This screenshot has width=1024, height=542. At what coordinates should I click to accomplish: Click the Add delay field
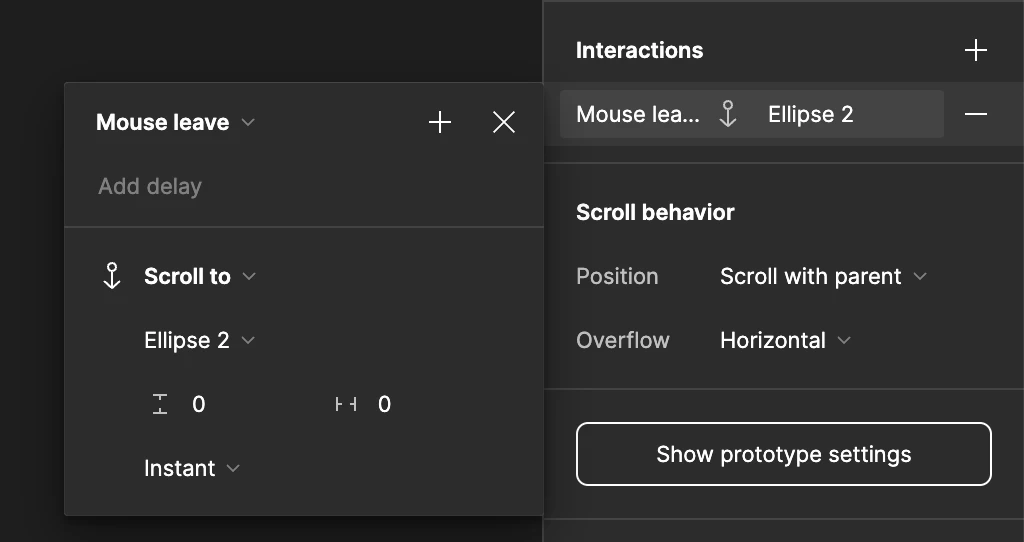coord(150,187)
